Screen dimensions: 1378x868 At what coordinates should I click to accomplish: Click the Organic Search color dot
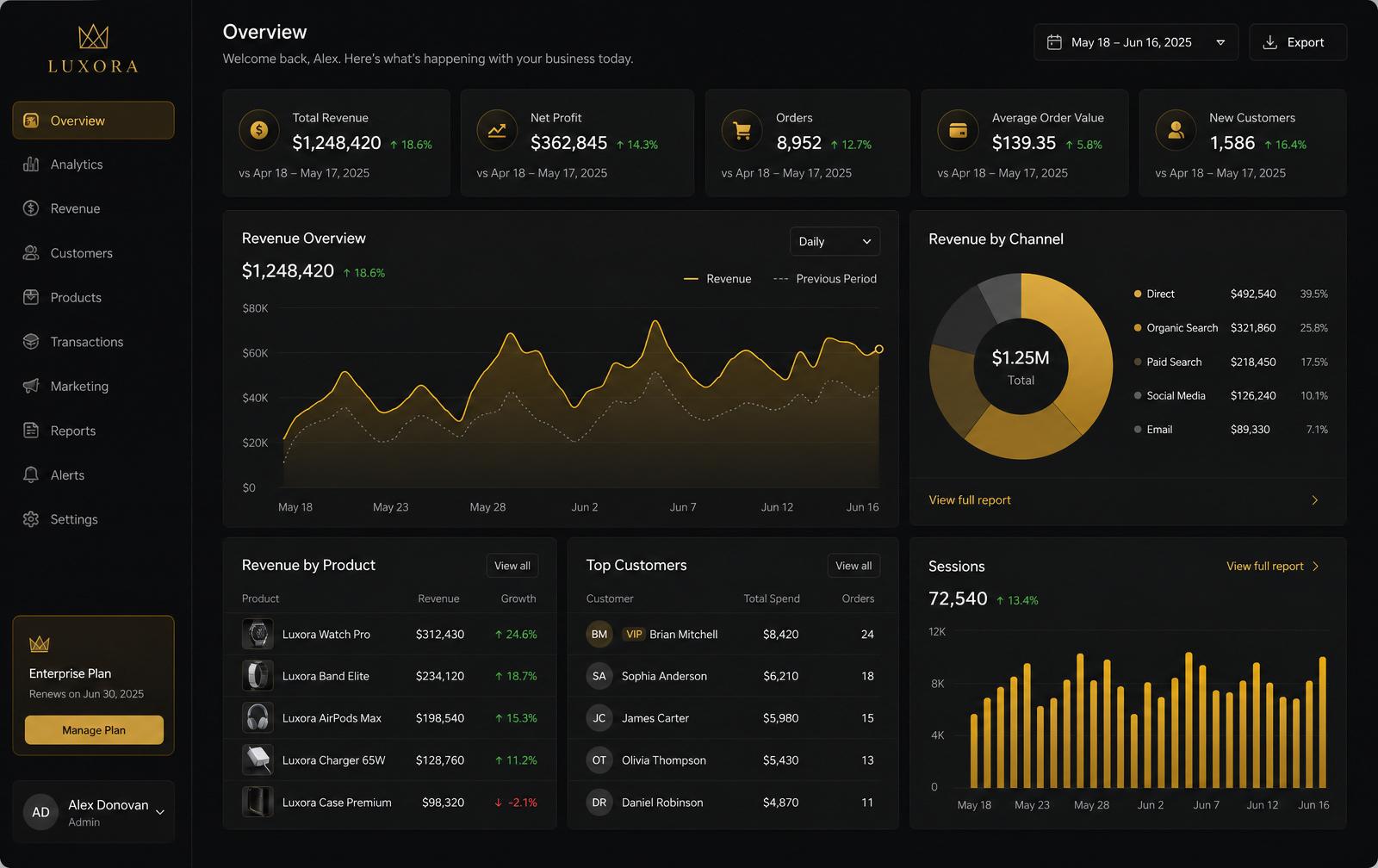[1138, 328]
